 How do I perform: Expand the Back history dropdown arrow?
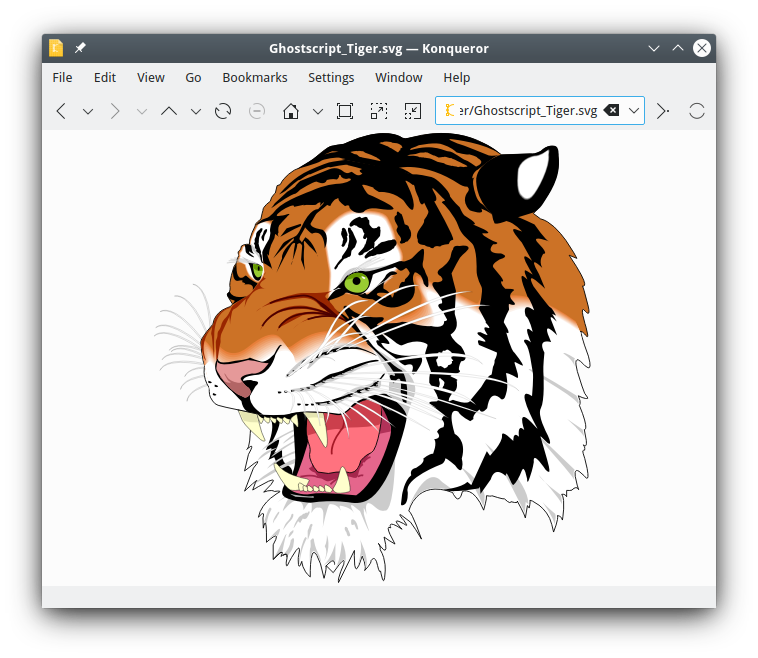(88, 111)
